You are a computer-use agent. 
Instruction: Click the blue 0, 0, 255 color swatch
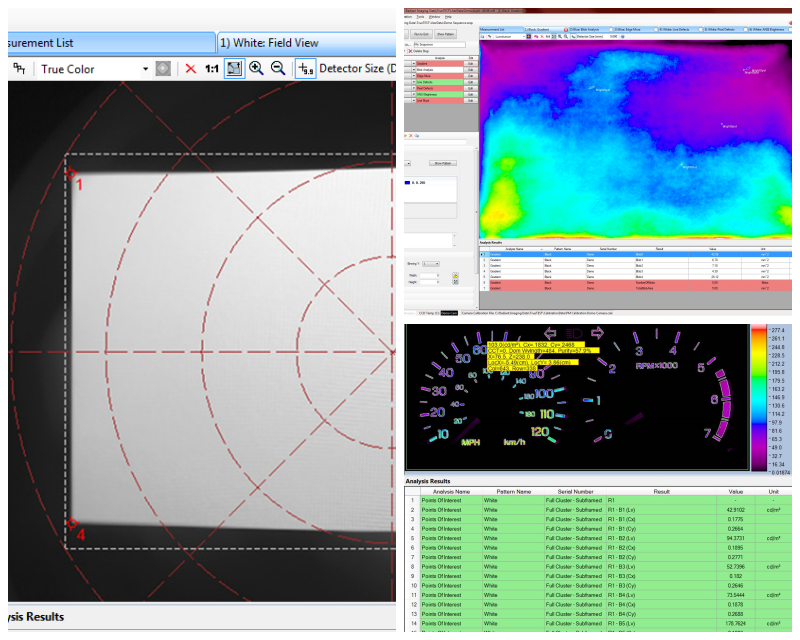pos(407,182)
